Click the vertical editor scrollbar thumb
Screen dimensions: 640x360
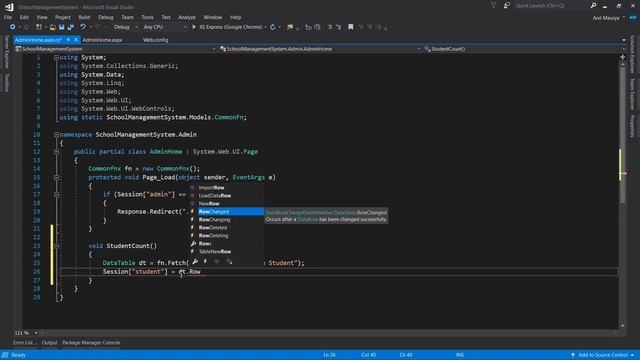tap(622, 135)
